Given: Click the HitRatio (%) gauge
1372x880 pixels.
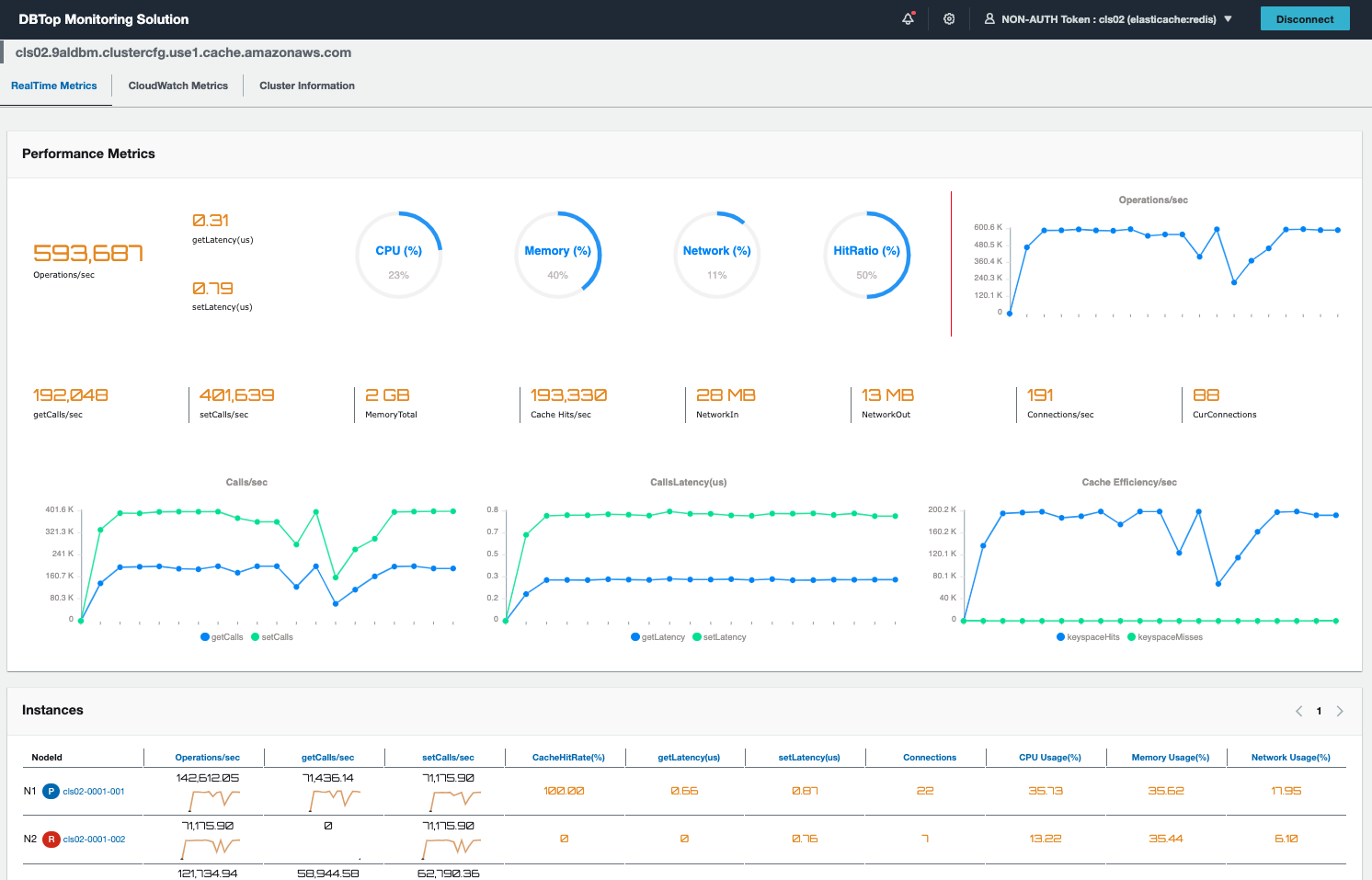Looking at the screenshot, I should 867,256.
